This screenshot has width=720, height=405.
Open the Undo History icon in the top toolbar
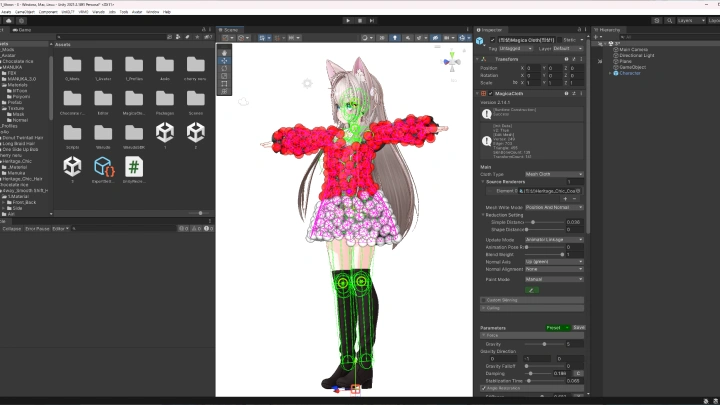(x=657, y=21)
